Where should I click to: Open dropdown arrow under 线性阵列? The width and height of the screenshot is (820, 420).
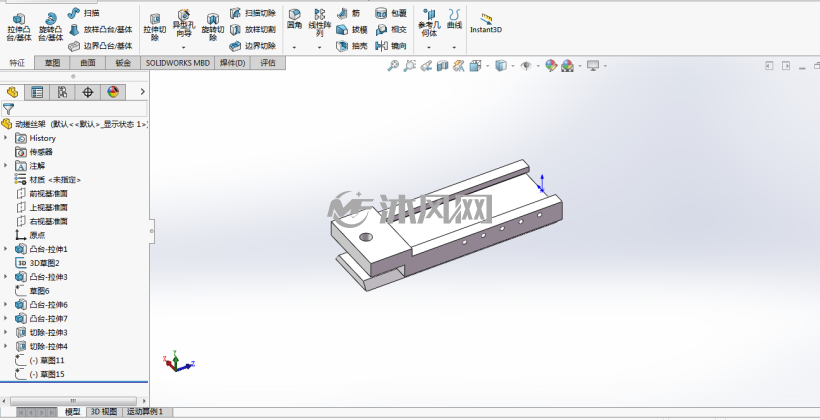click(320, 48)
